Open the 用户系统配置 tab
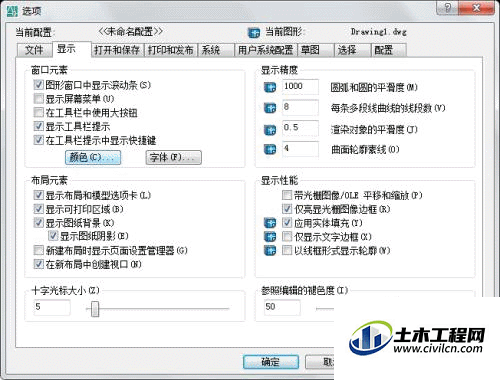The width and height of the screenshot is (500, 380). [x=266, y=50]
